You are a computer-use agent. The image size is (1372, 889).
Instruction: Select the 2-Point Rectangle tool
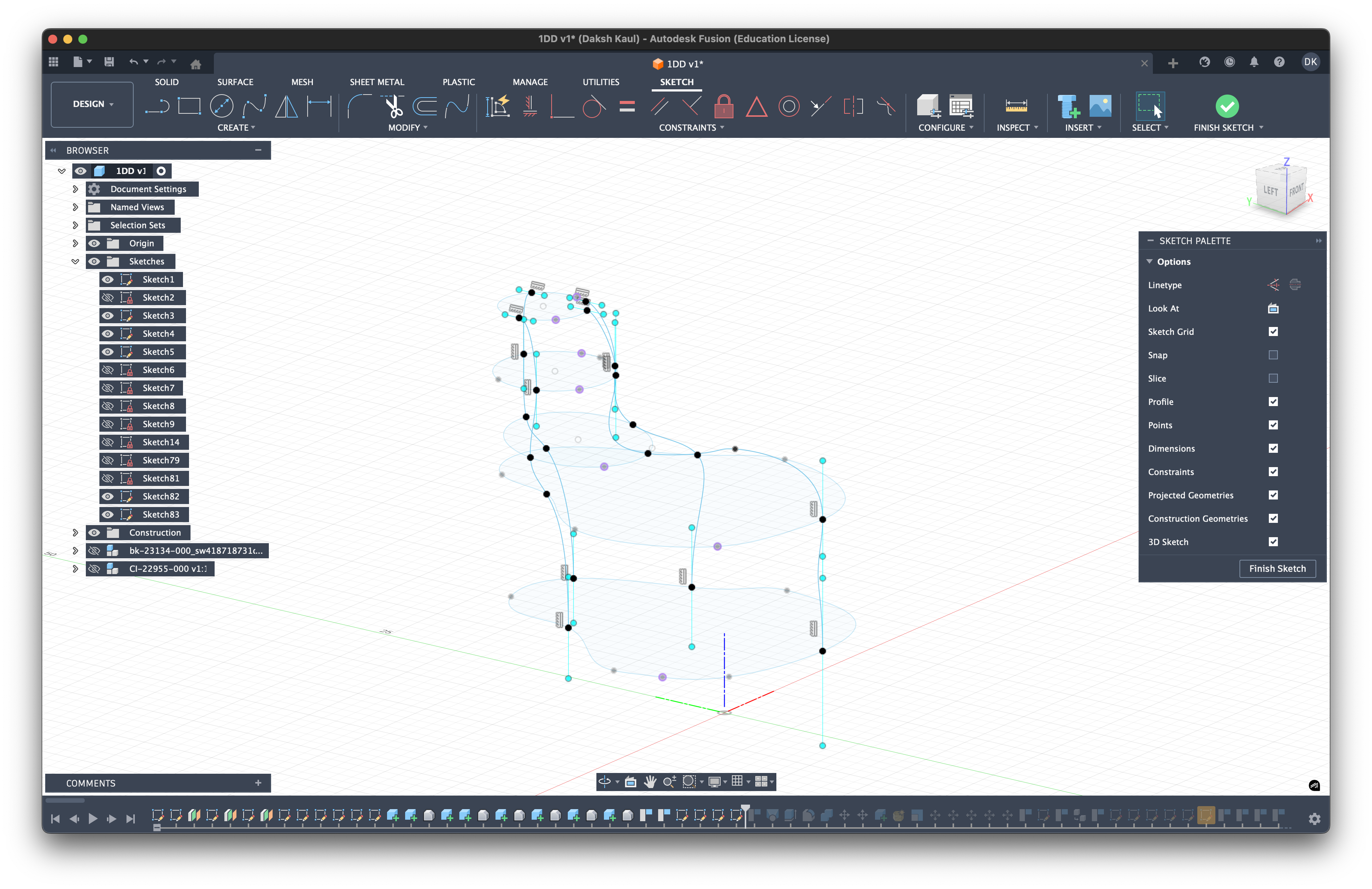point(189,106)
